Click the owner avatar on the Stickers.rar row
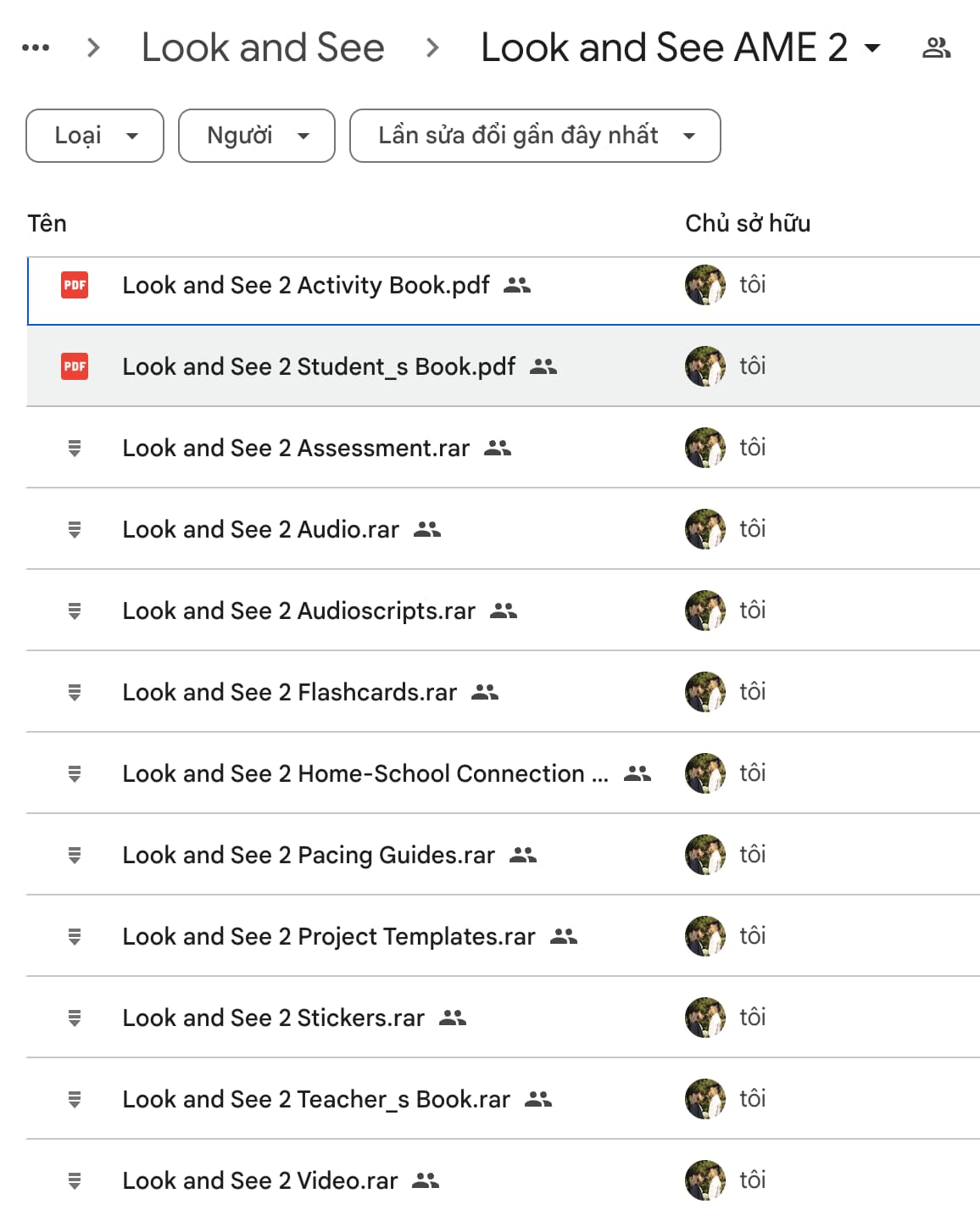Viewport: 980px width, 1216px height. pyautogui.click(x=705, y=1018)
